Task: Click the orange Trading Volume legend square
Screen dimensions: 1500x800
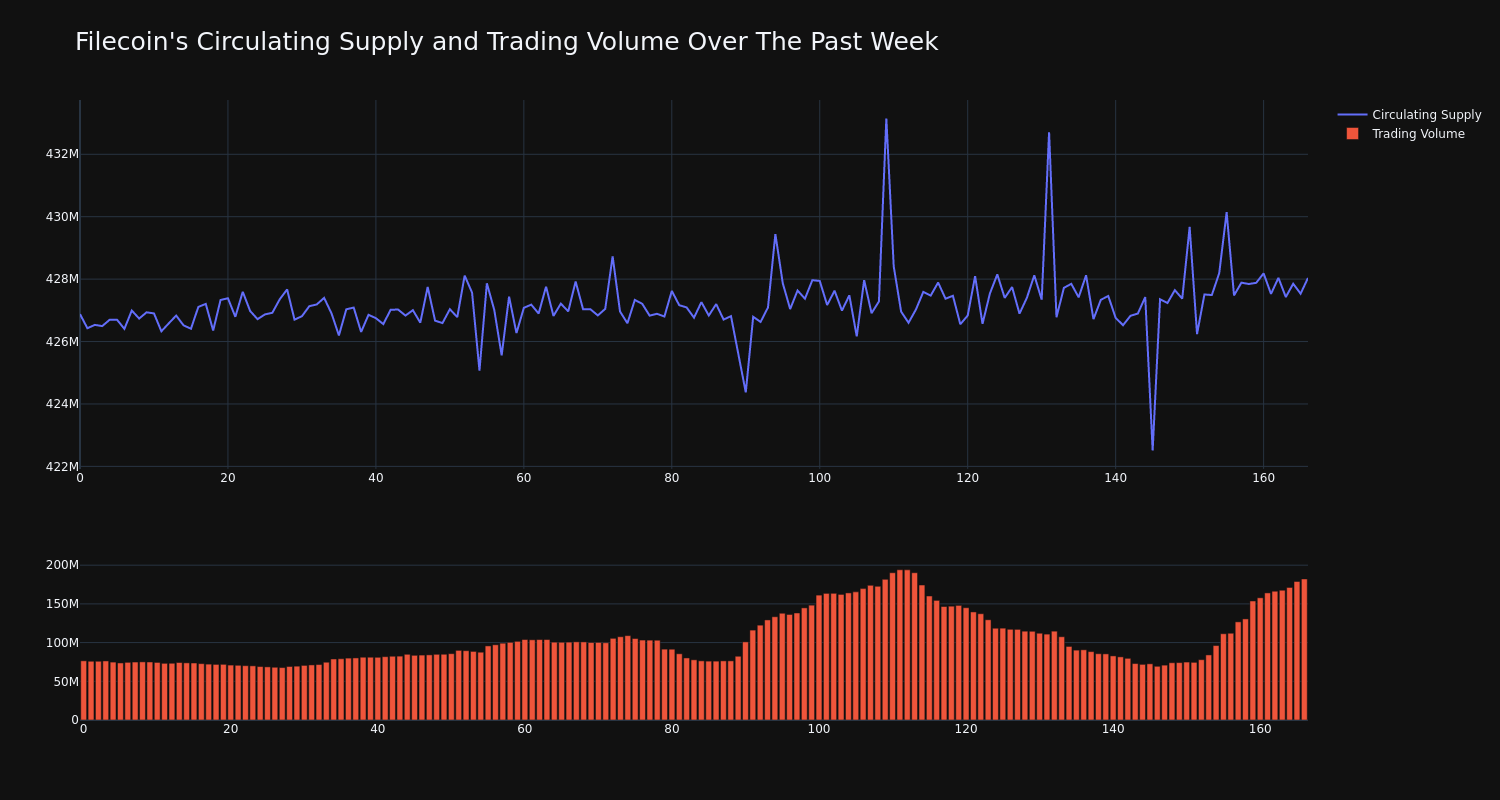Action: [x=1352, y=134]
